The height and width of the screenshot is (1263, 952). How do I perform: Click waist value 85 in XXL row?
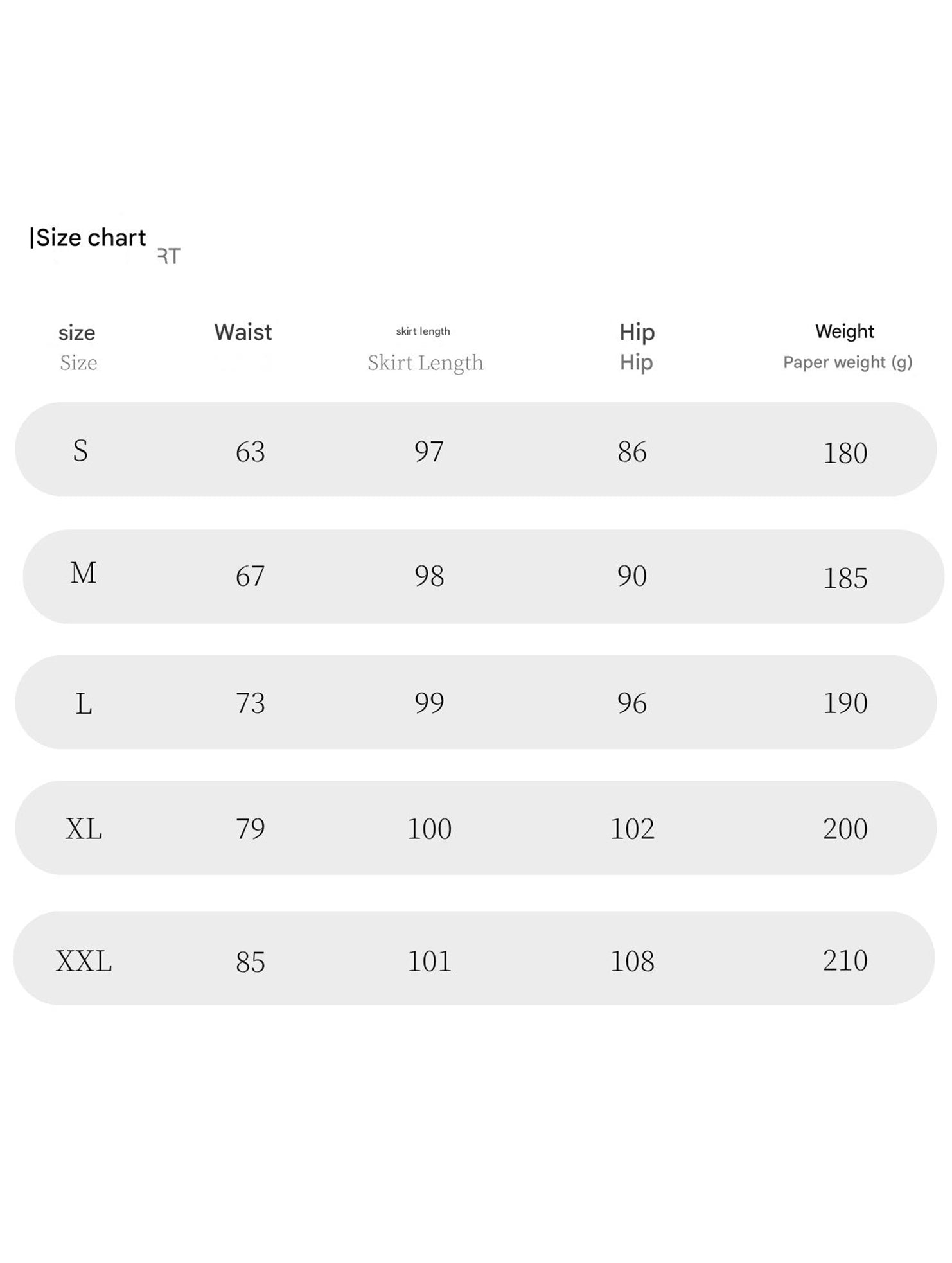pyautogui.click(x=251, y=962)
